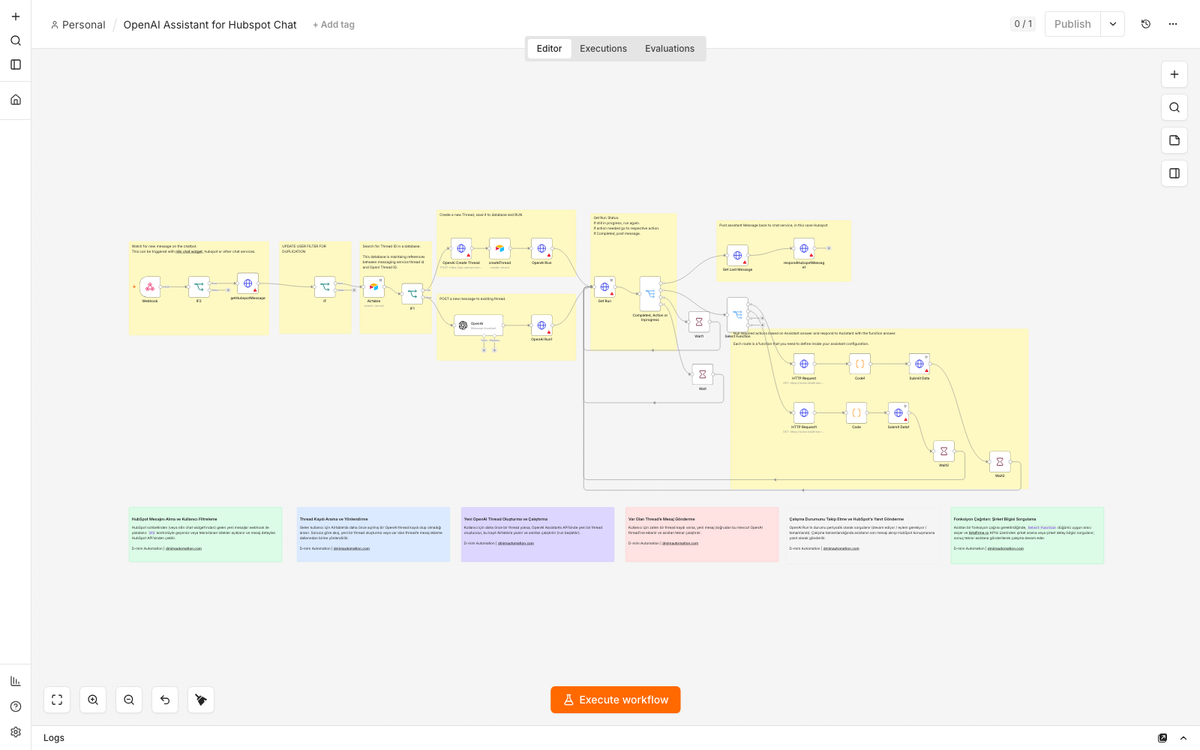
Task: Select the Airtable search node
Action: coord(374,287)
